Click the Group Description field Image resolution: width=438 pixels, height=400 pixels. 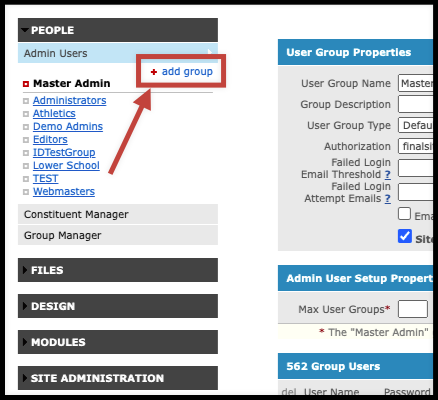coord(416,104)
